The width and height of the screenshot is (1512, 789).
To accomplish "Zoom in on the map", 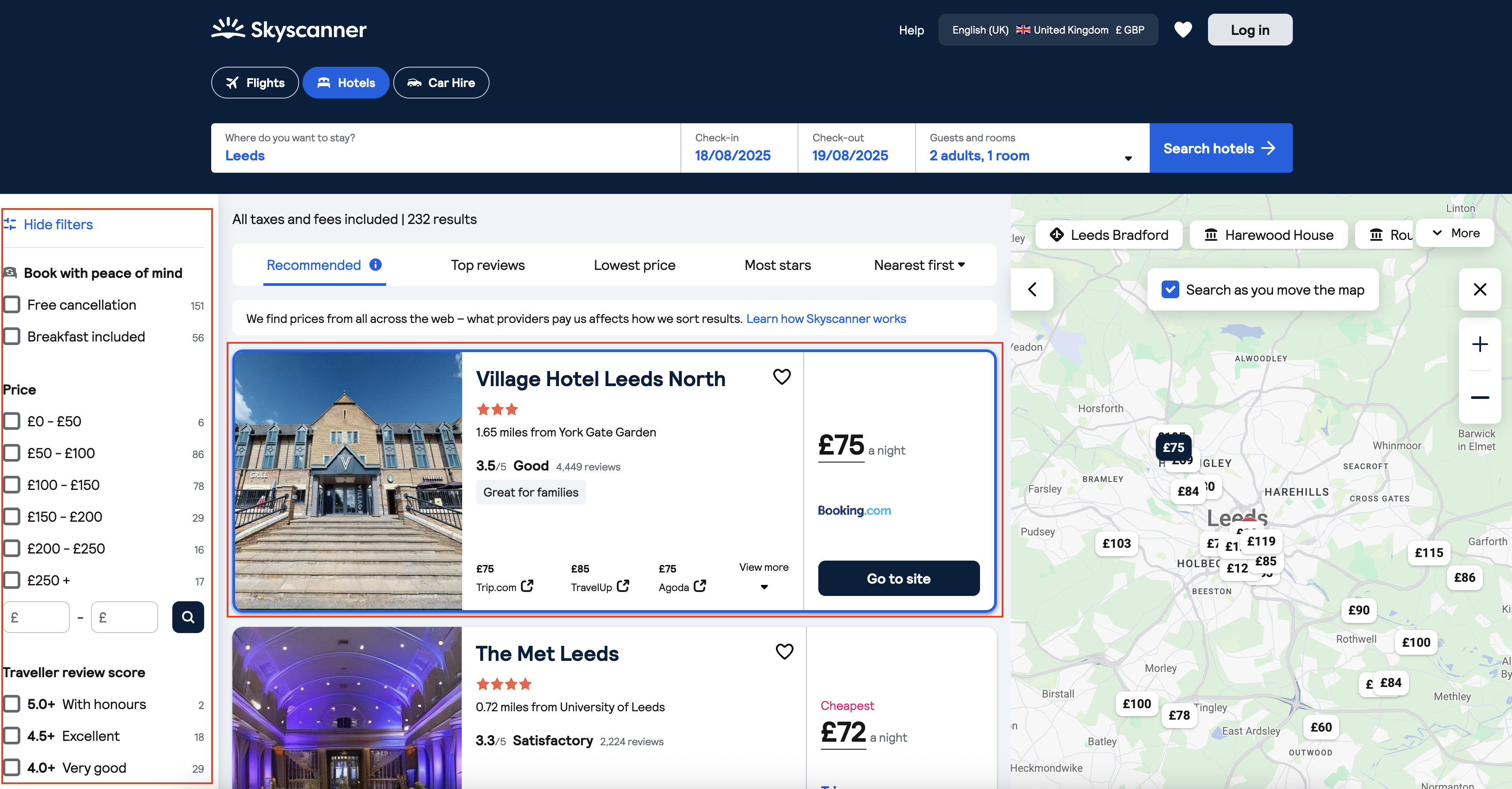I will pos(1480,344).
